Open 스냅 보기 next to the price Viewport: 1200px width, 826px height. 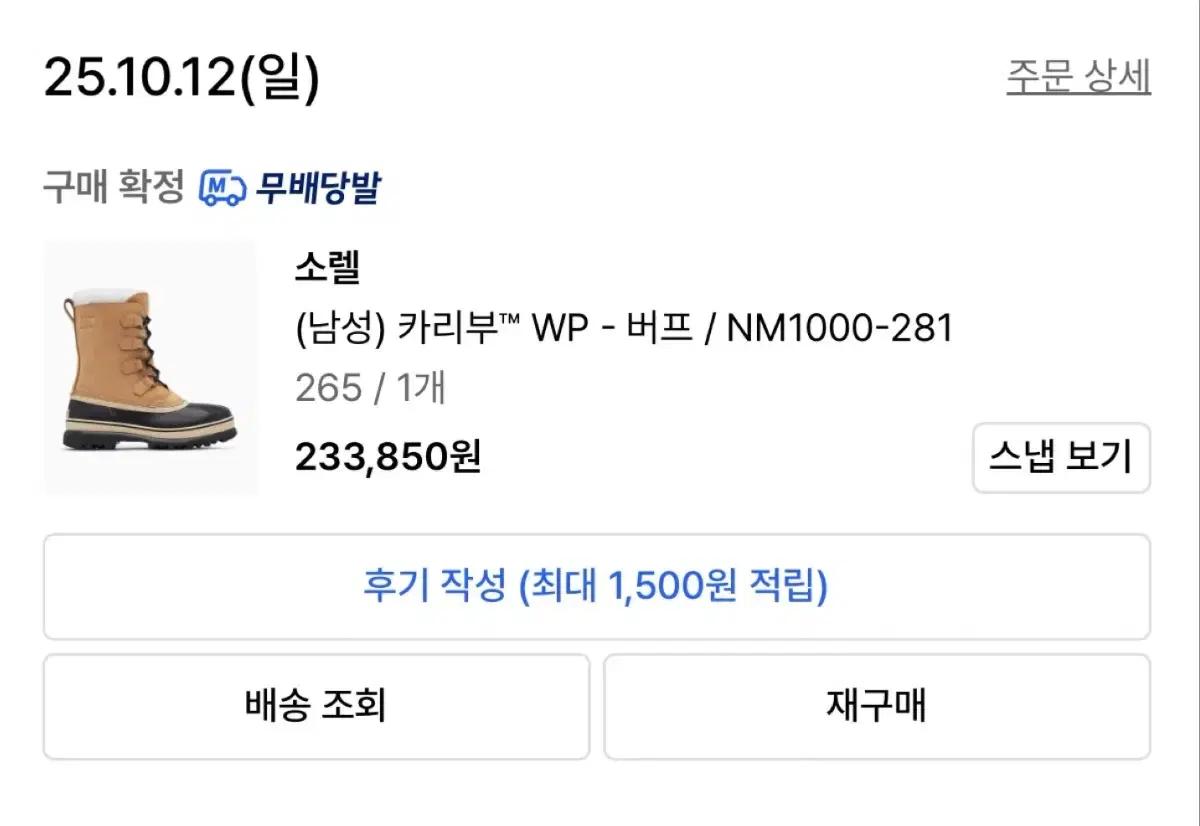point(1062,458)
